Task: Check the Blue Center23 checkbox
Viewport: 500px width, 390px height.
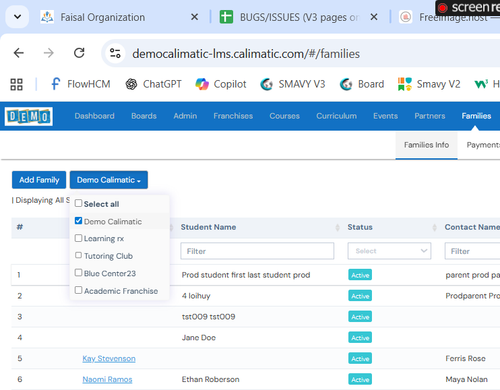Action: 78,273
